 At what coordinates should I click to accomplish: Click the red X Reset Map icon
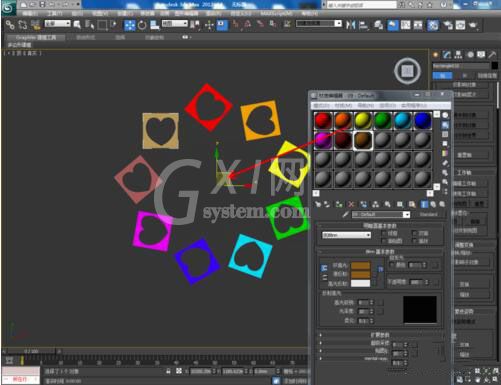[x=351, y=204]
